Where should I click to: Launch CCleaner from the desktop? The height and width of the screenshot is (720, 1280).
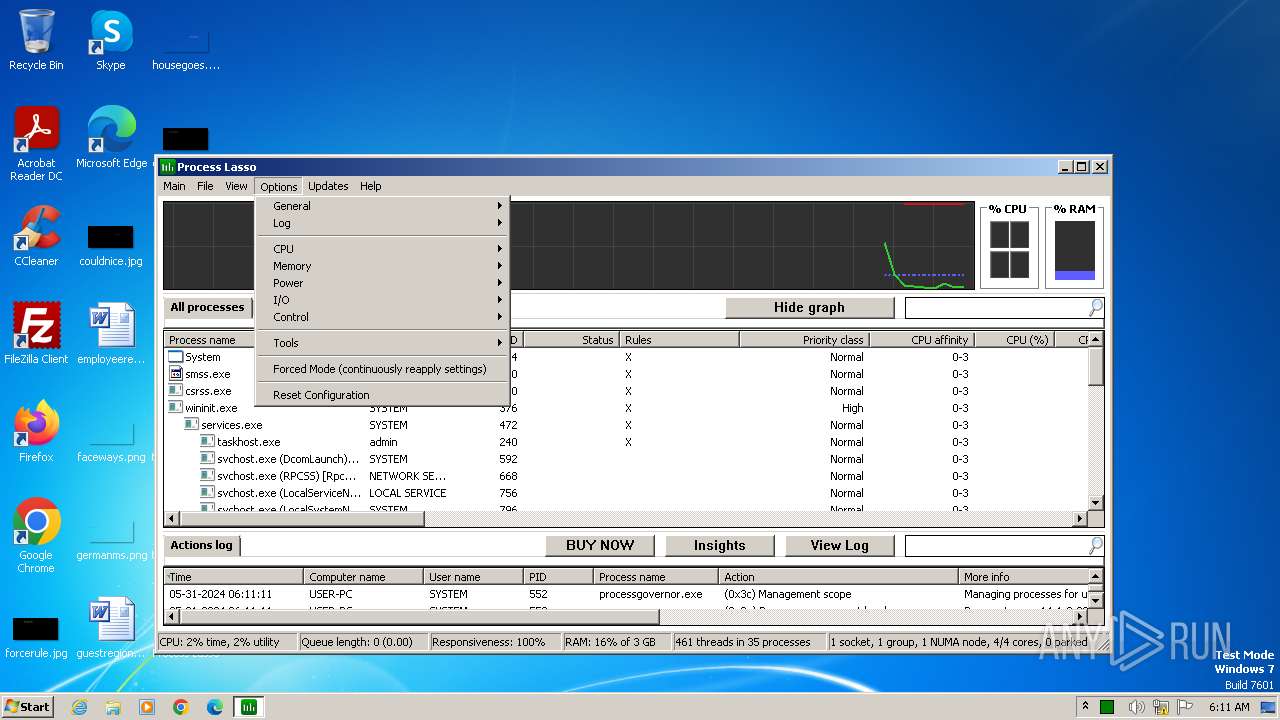pyautogui.click(x=36, y=236)
